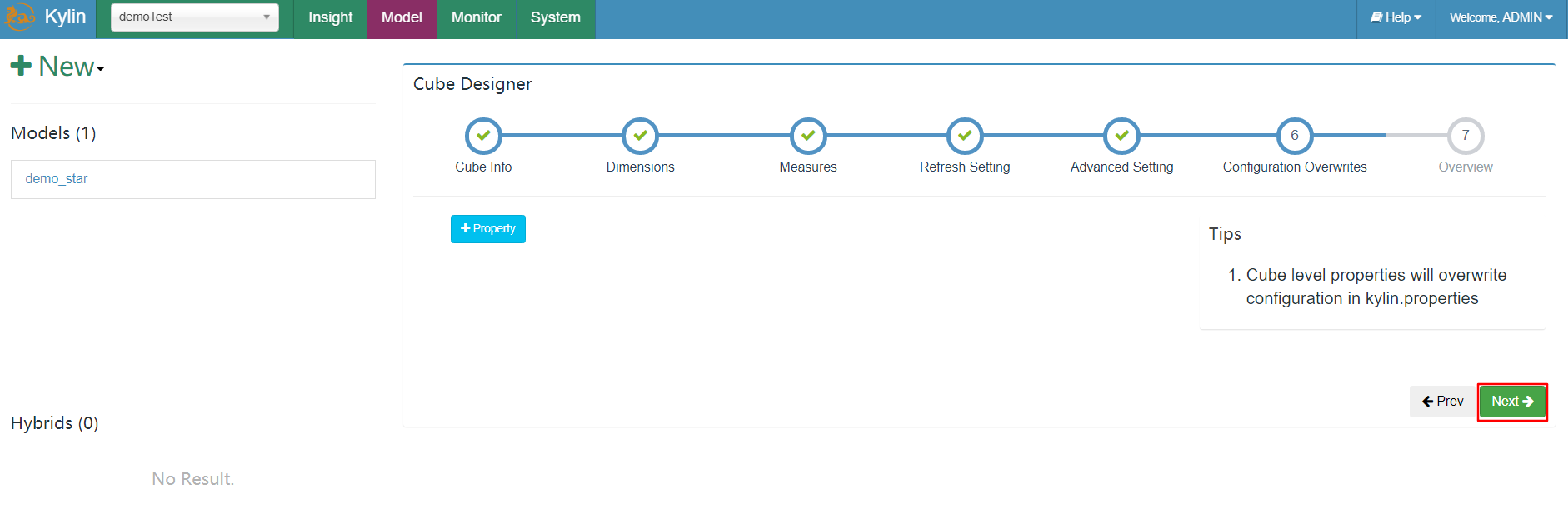
Task: Go to the Dimensions step circle
Action: (641, 136)
